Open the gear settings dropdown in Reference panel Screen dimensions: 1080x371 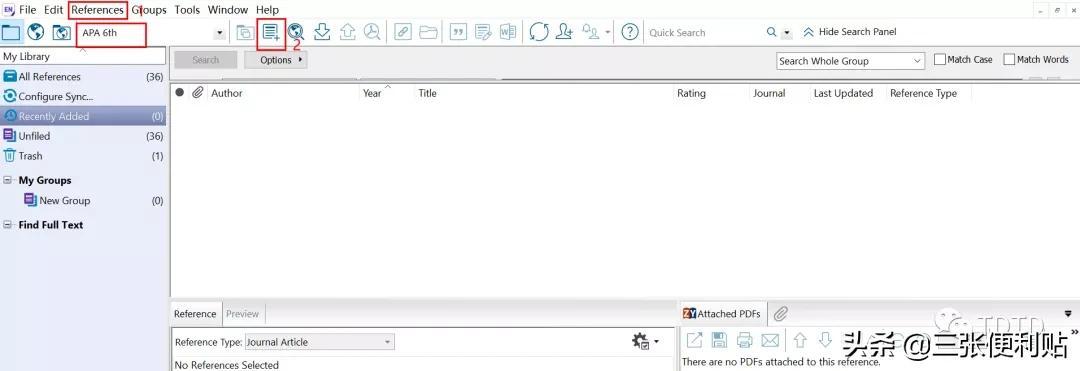click(645, 341)
